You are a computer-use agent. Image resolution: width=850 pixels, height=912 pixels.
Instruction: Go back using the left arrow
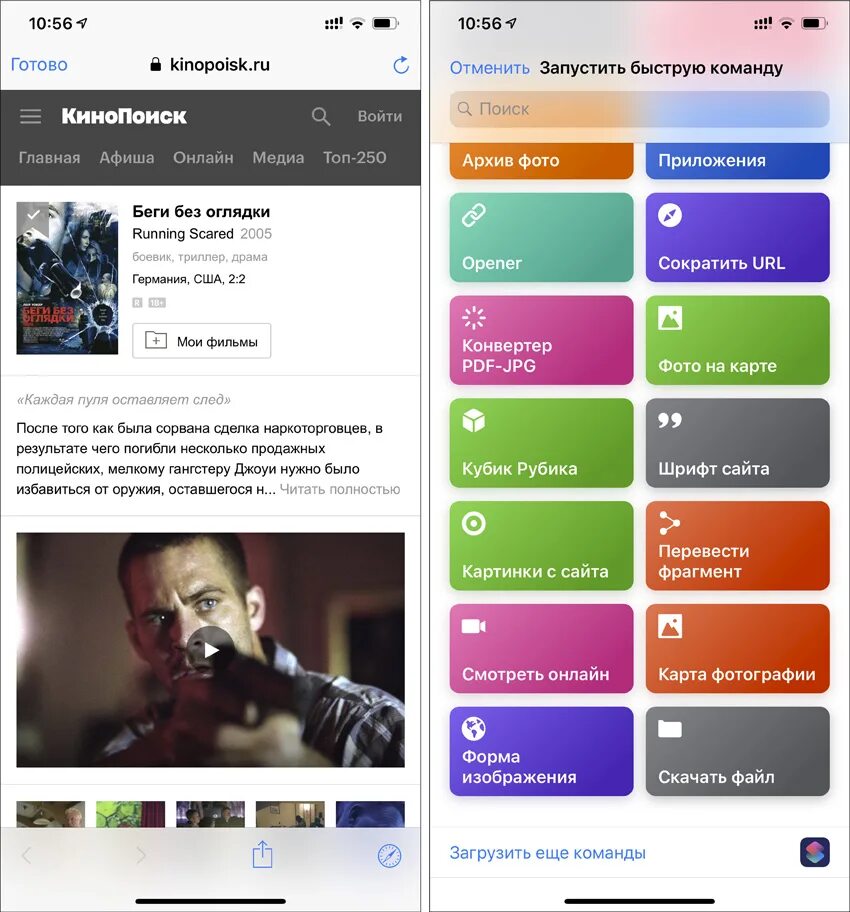[x=27, y=855]
